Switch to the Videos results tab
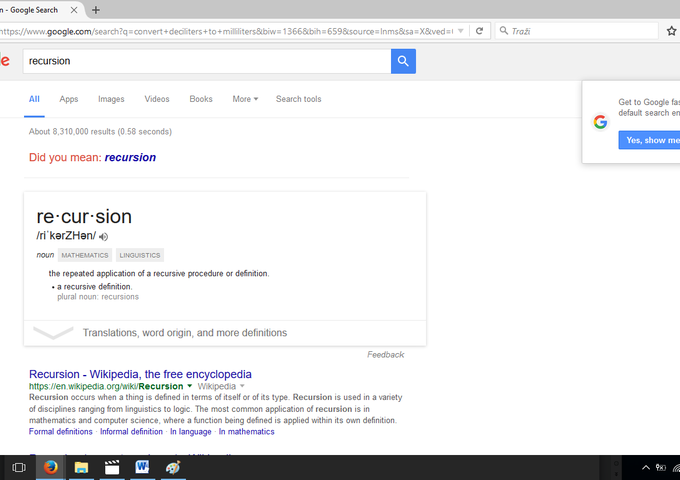 tap(157, 99)
